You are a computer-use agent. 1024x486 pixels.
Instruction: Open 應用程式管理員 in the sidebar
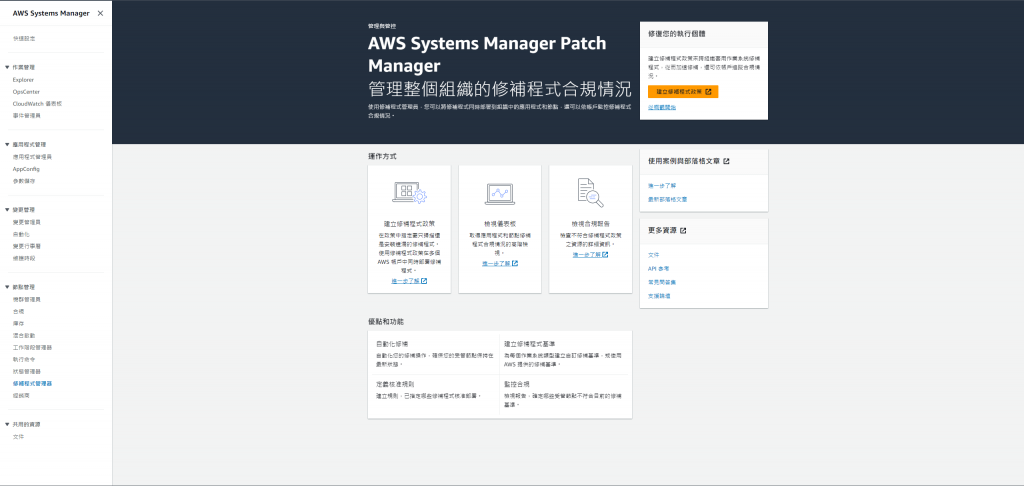(32, 157)
